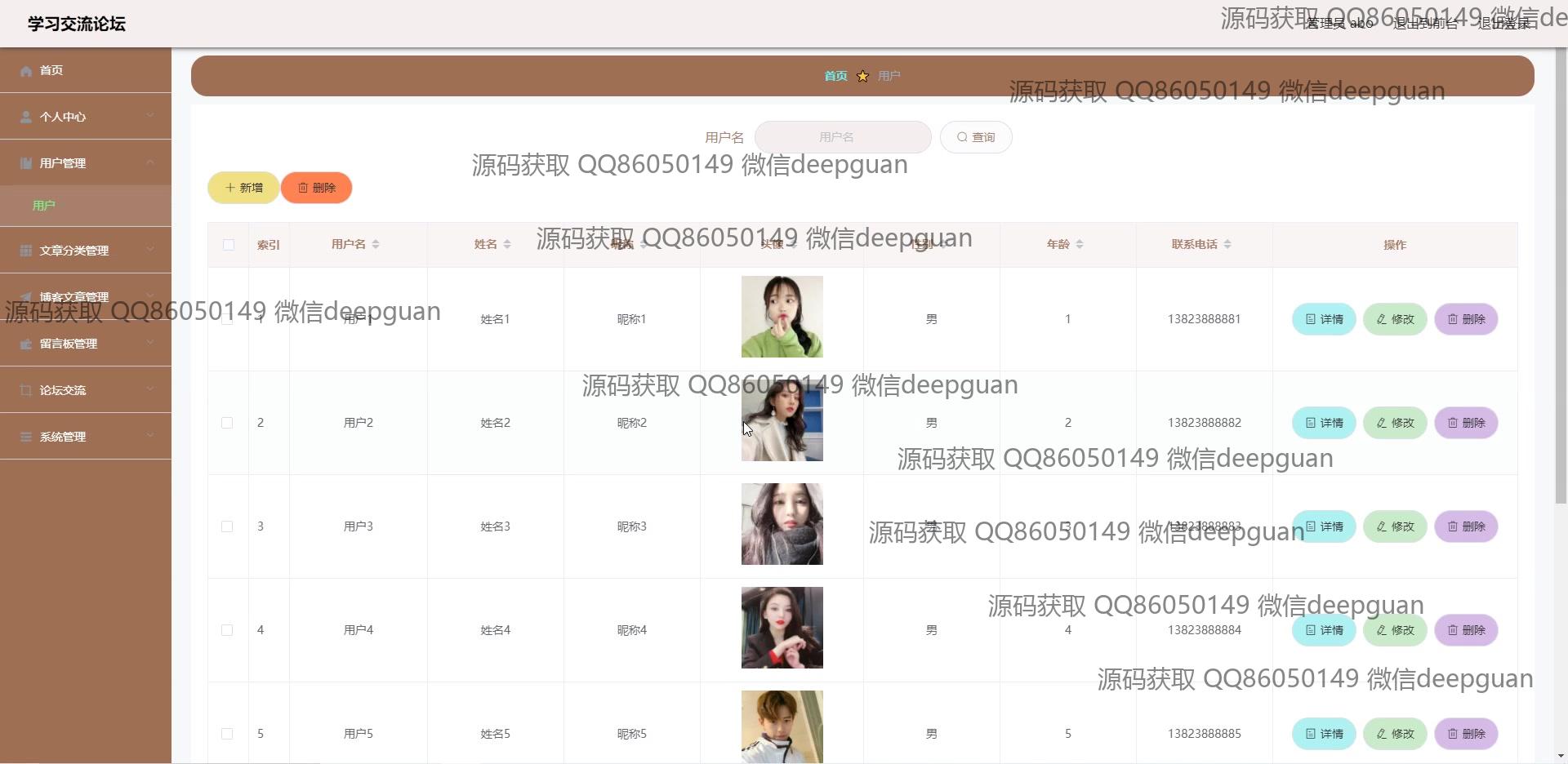Image resolution: width=1568 pixels, height=764 pixels.
Task: Click the 留言板管理 sidebar icon
Action: point(26,344)
